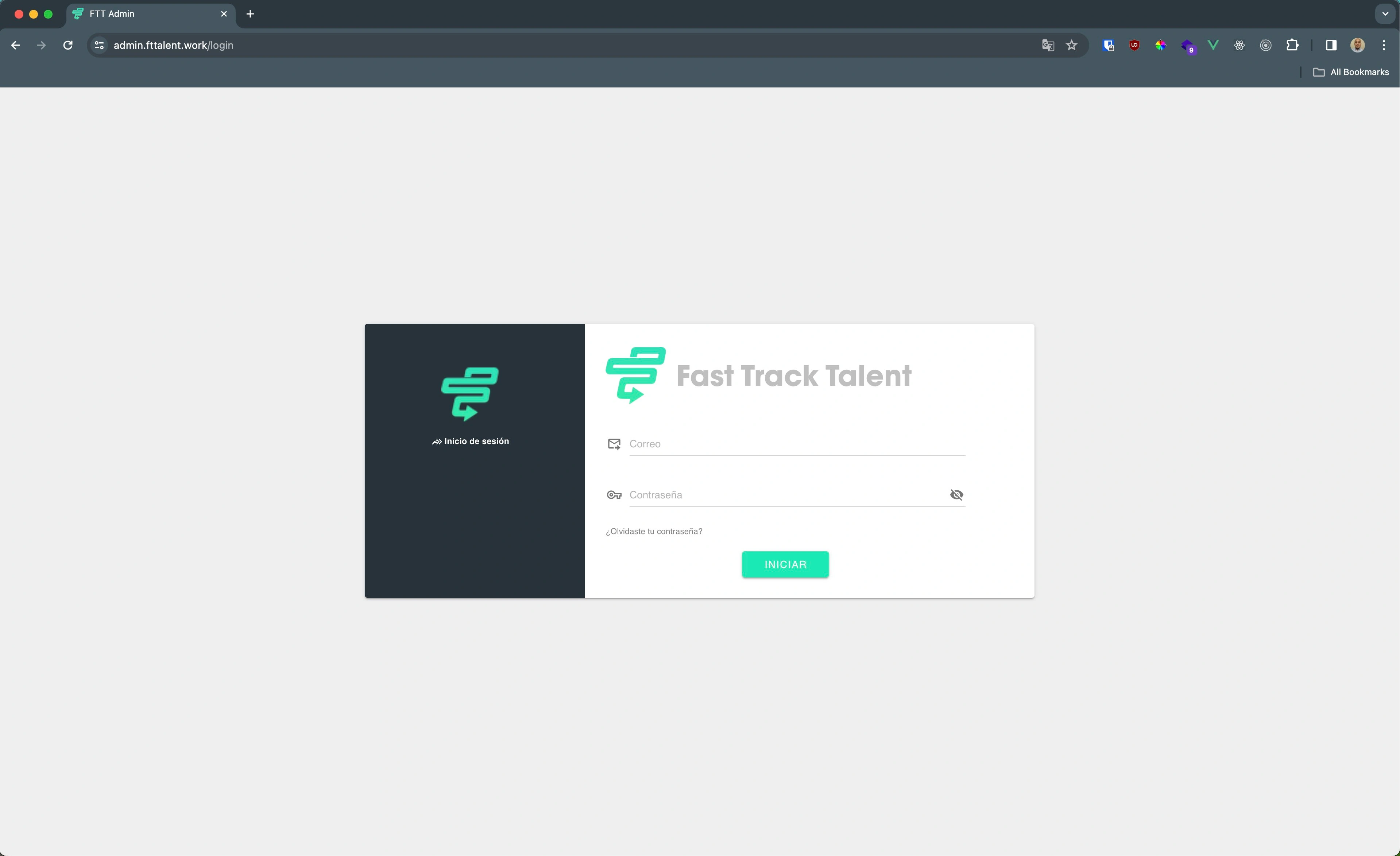The width and height of the screenshot is (1400, 856).
Task: Click the password/contraseña key icon
Action: (614, 494)
